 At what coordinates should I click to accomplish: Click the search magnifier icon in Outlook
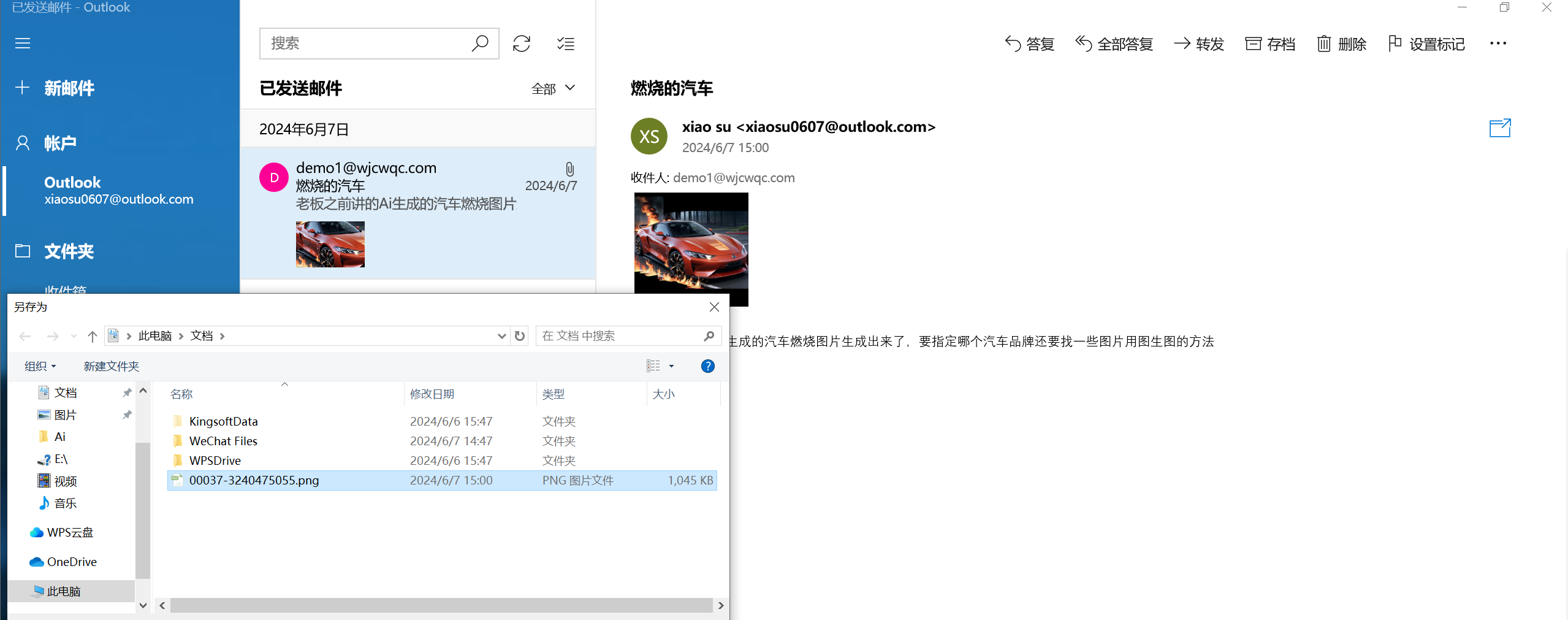(480, 44)
